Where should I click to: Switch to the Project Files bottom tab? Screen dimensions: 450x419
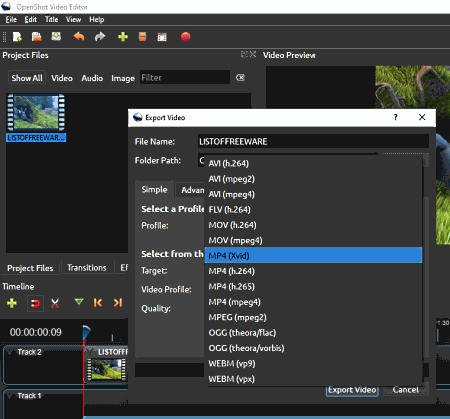(x=30, y=268)
